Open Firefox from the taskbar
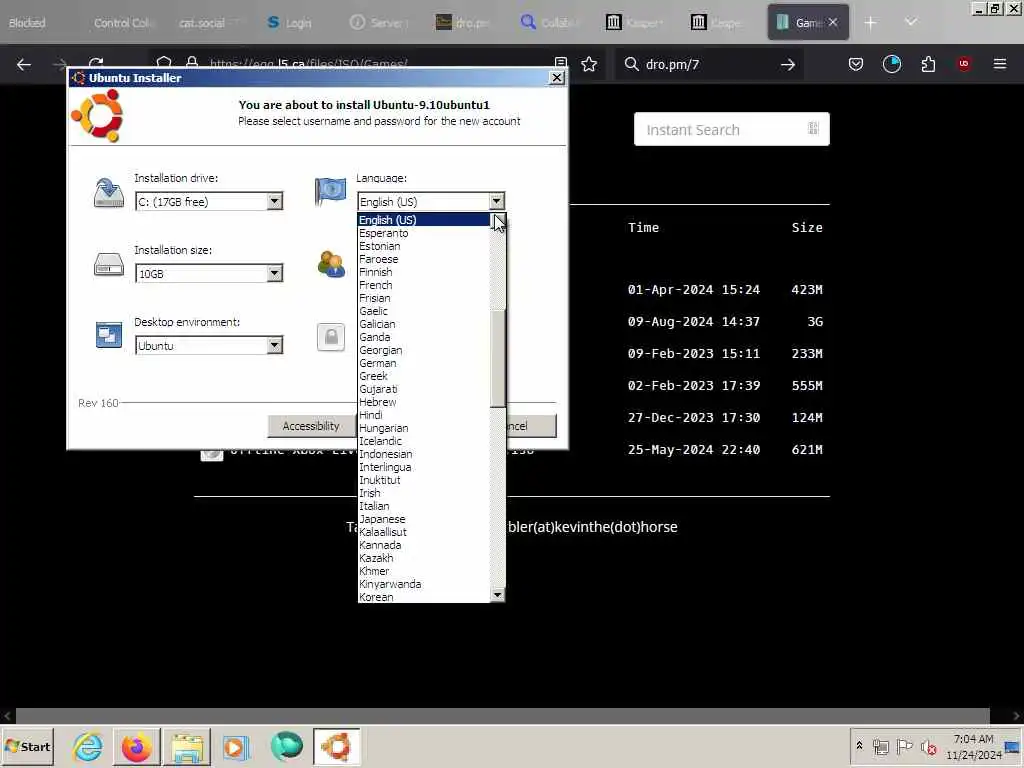 (136, 746)
